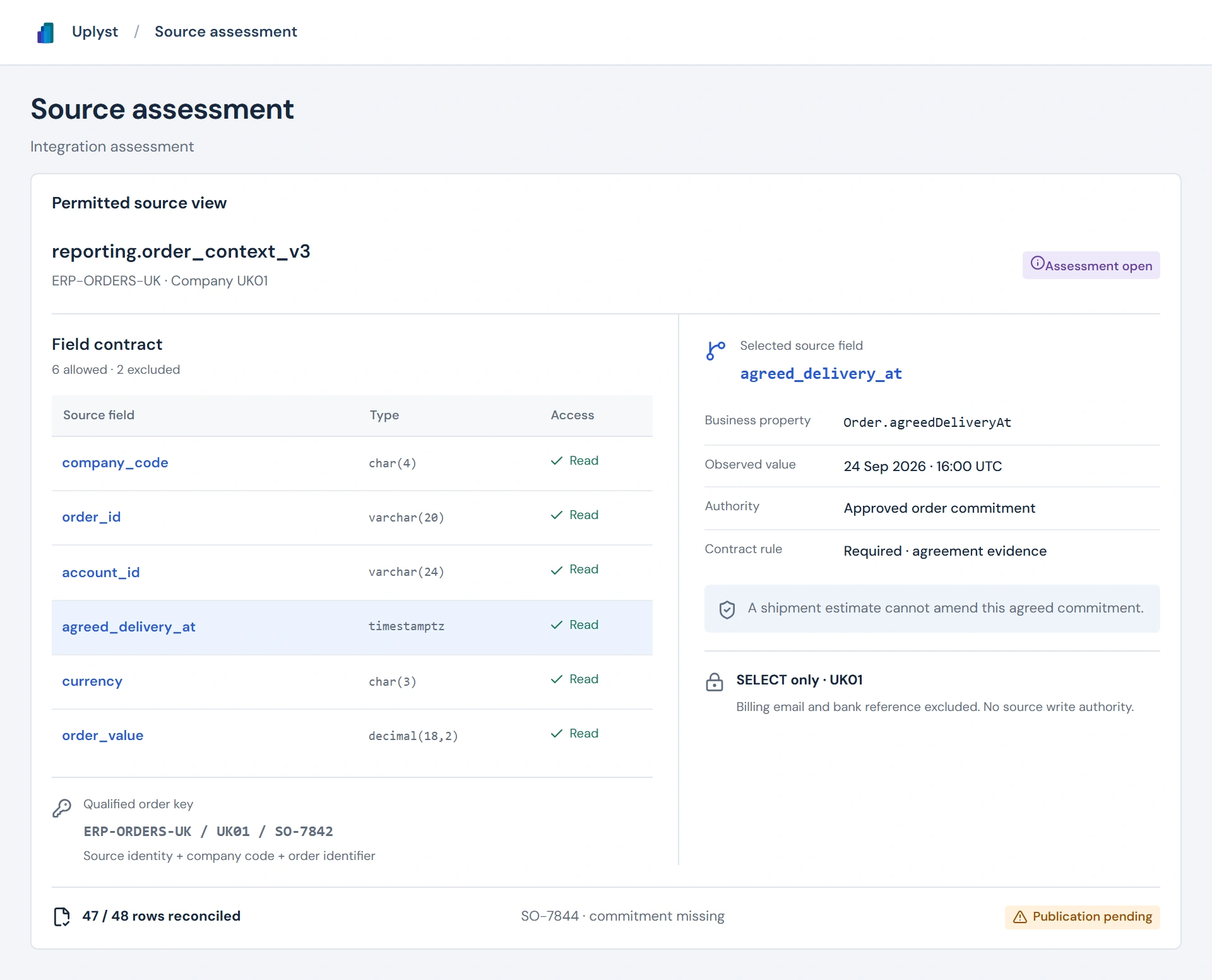Click the Publication pending badge

pos(1082,917)
